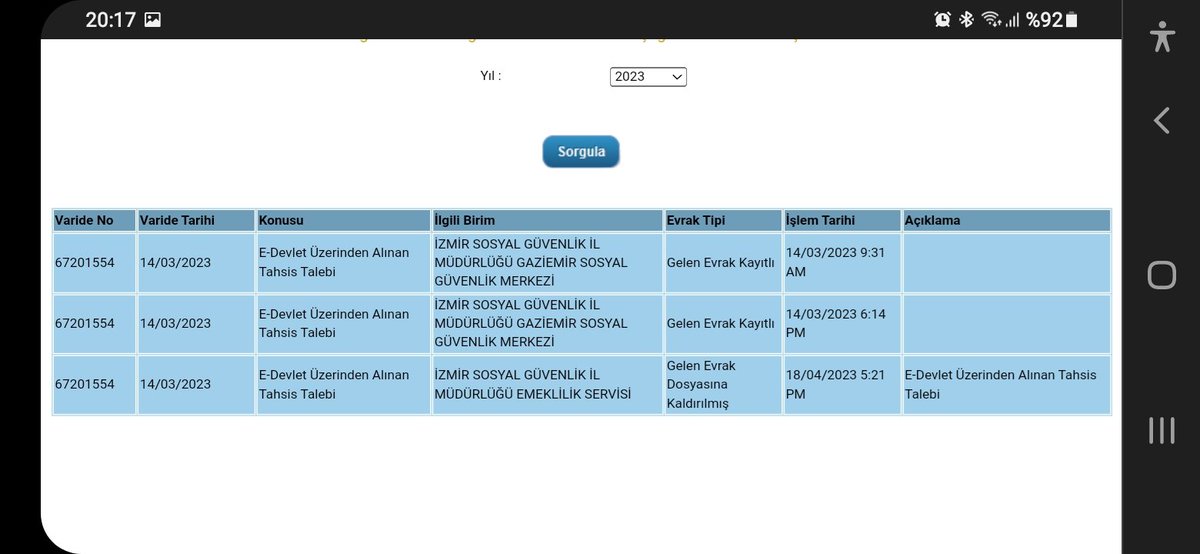Click the Açıklama column header
Image resolution: width=1200 pixels, height=554 pixels.
coord(1006,220)
